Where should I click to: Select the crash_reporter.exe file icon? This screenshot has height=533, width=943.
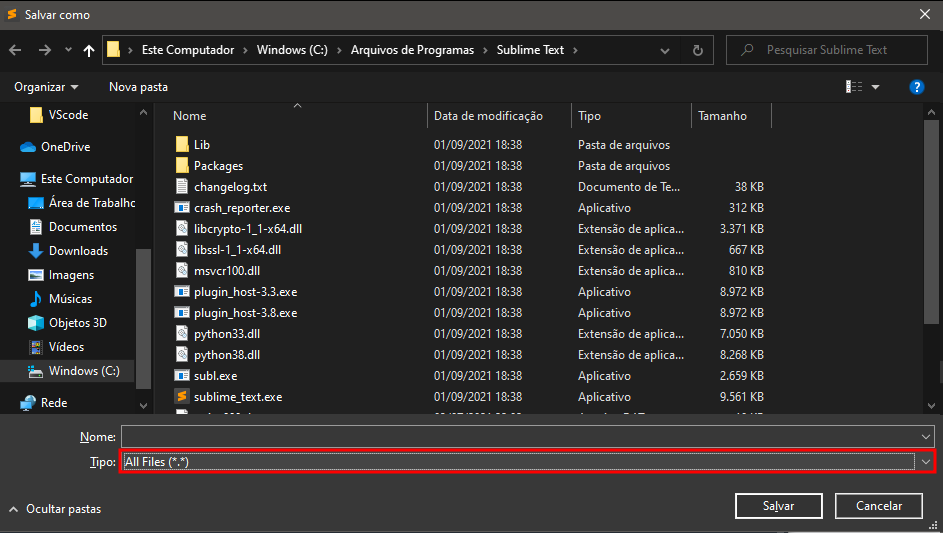click(x=182, y=208)
